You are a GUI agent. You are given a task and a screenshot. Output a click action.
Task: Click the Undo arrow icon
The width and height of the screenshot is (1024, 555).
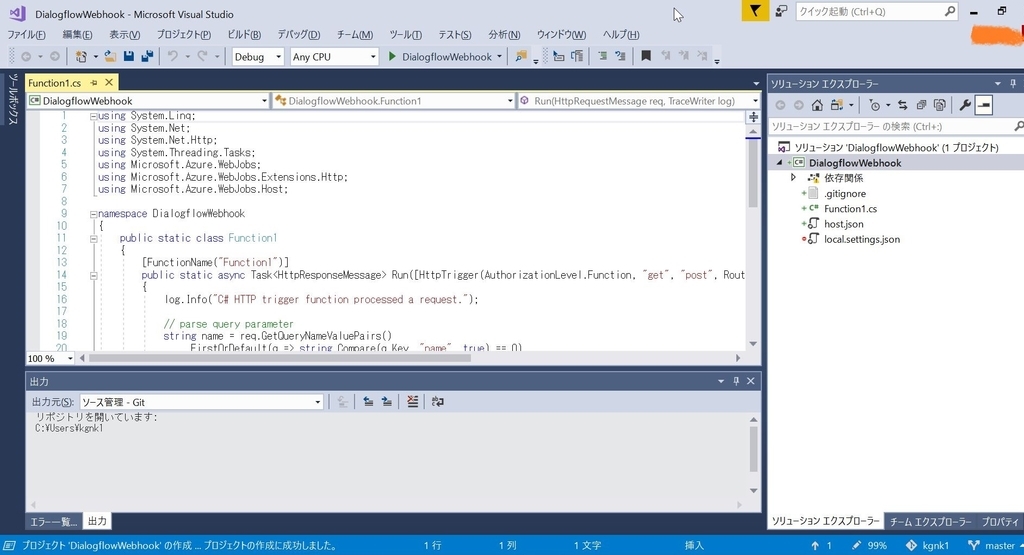[172, 57]
